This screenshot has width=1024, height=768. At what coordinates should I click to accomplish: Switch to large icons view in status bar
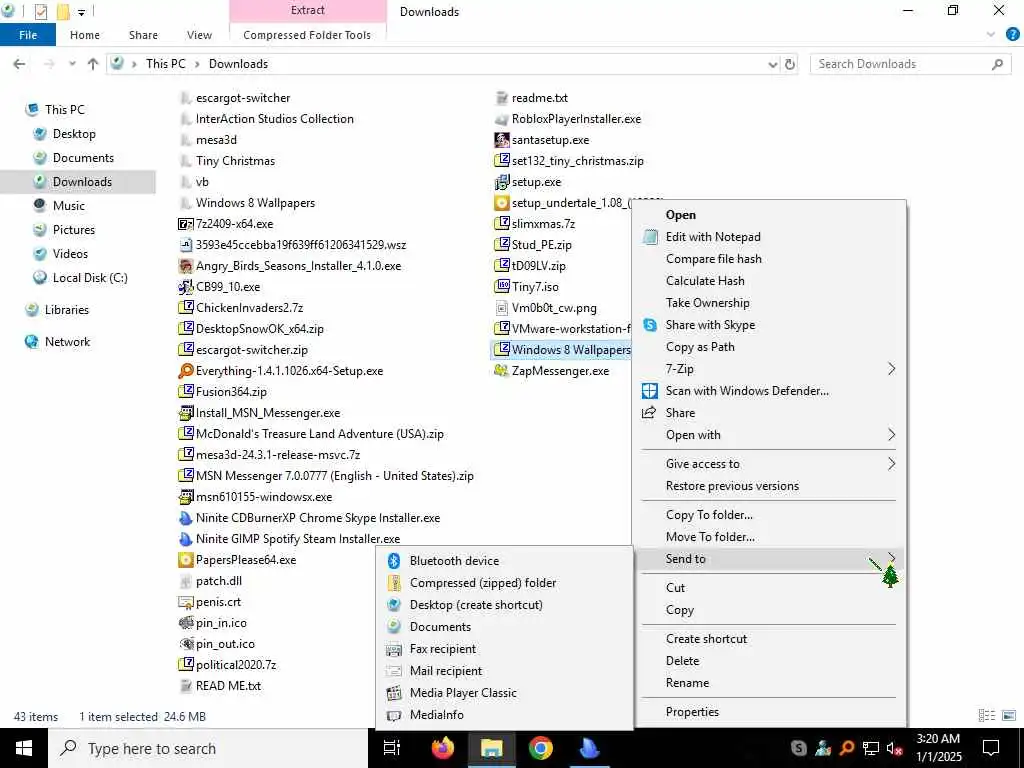point(1009,716)
